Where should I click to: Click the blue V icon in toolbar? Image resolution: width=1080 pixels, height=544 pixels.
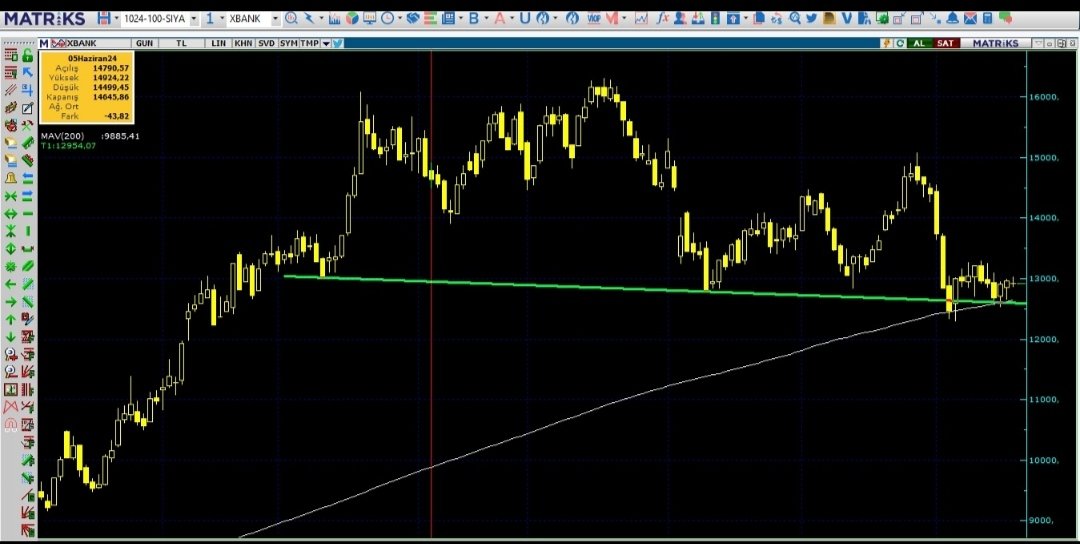click(x=847, y=19)
